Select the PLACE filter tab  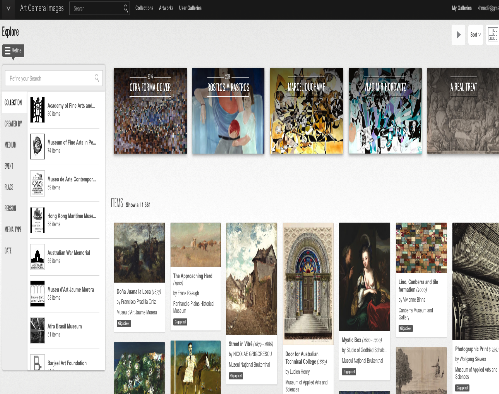pos(9,187)
